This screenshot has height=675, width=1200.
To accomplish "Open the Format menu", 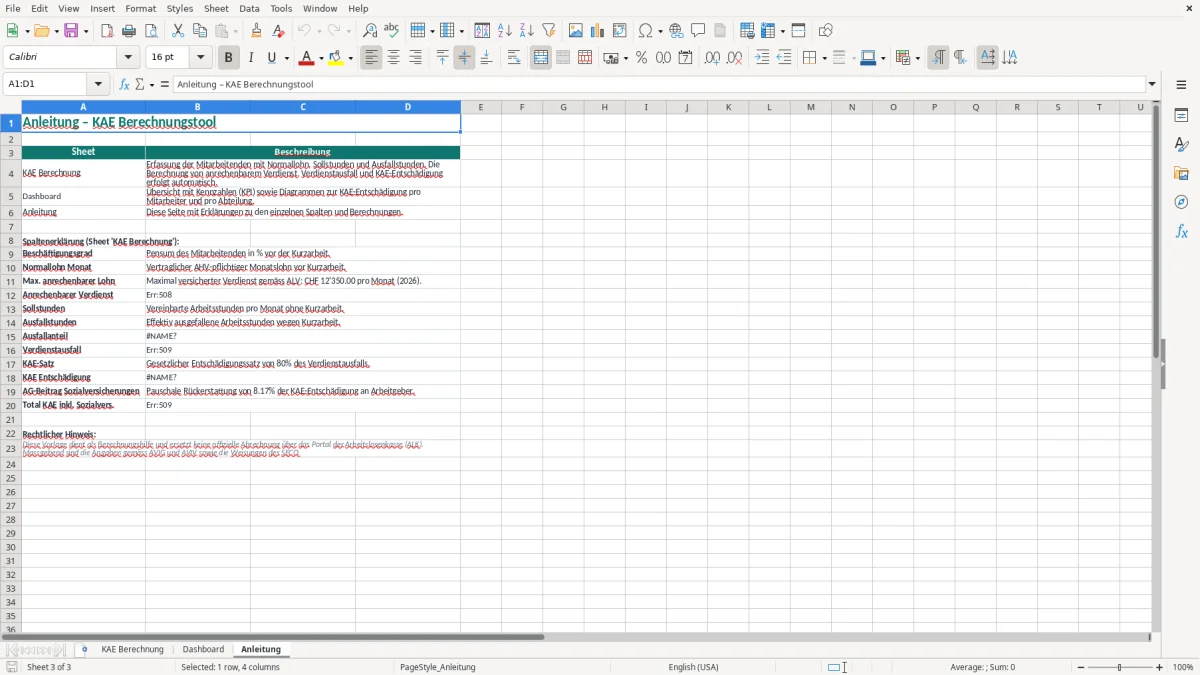I will click(x=141, y=8).
